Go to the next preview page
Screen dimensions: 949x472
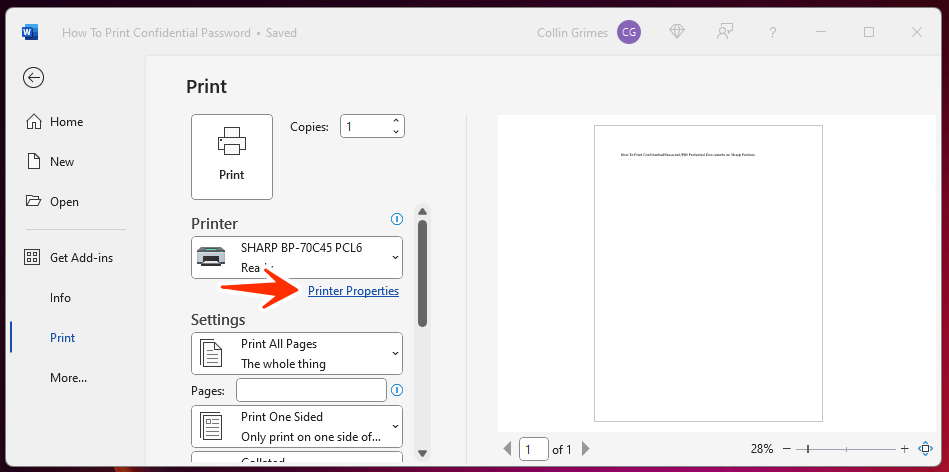click(x=585, y=449)
